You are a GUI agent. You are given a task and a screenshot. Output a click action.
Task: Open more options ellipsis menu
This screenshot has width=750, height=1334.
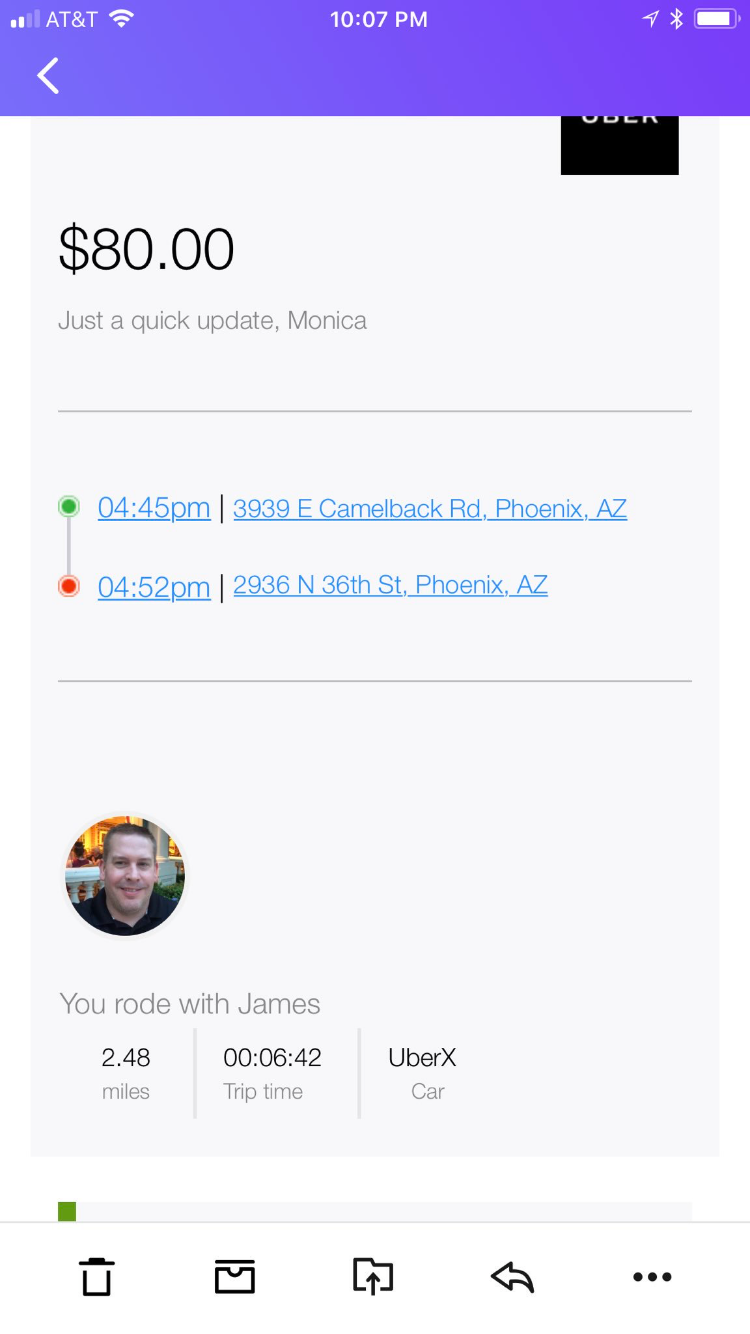(x=652, y=1276)
